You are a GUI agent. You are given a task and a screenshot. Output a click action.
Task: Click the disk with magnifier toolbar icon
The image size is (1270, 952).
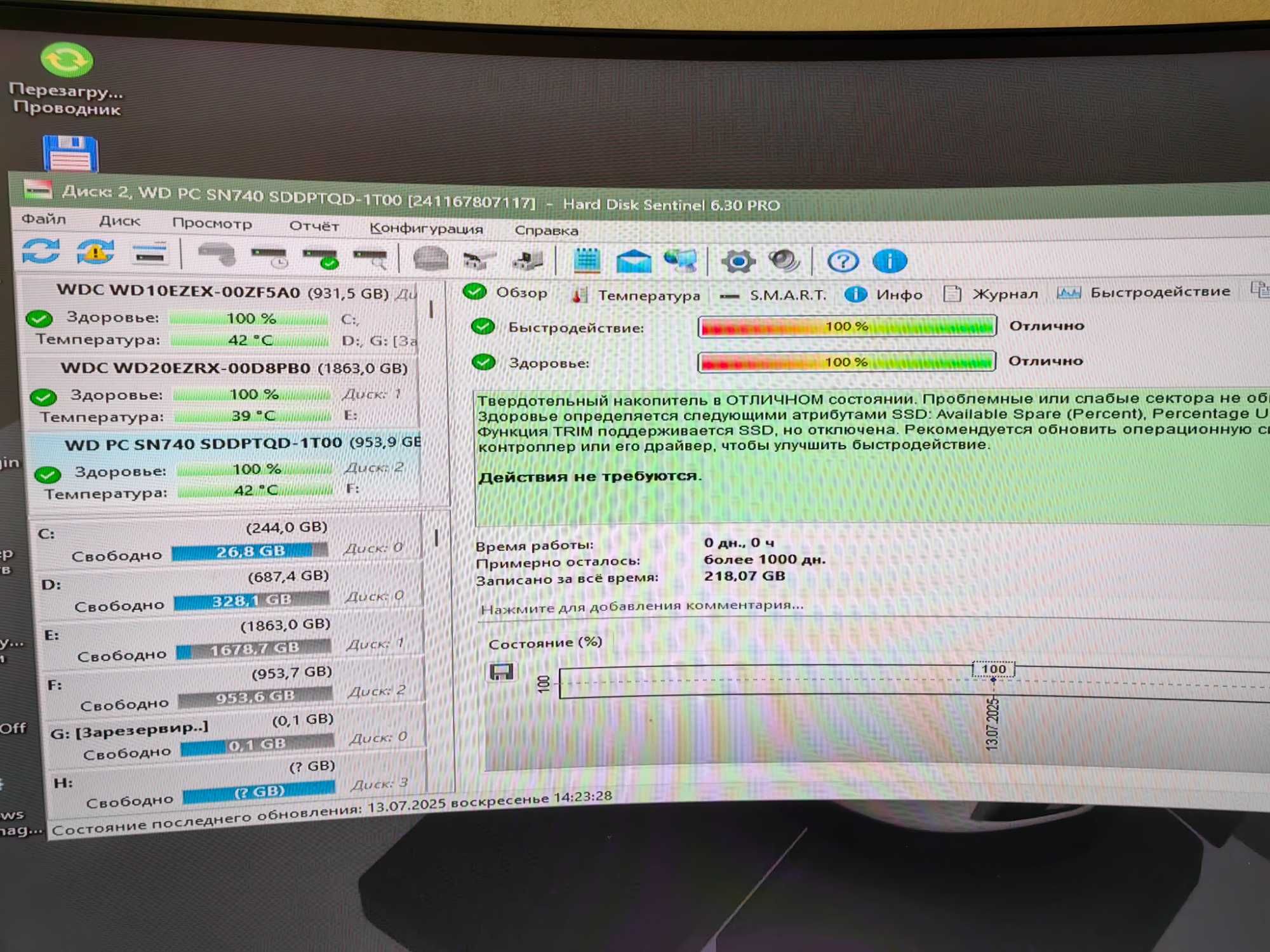(371, 259)
